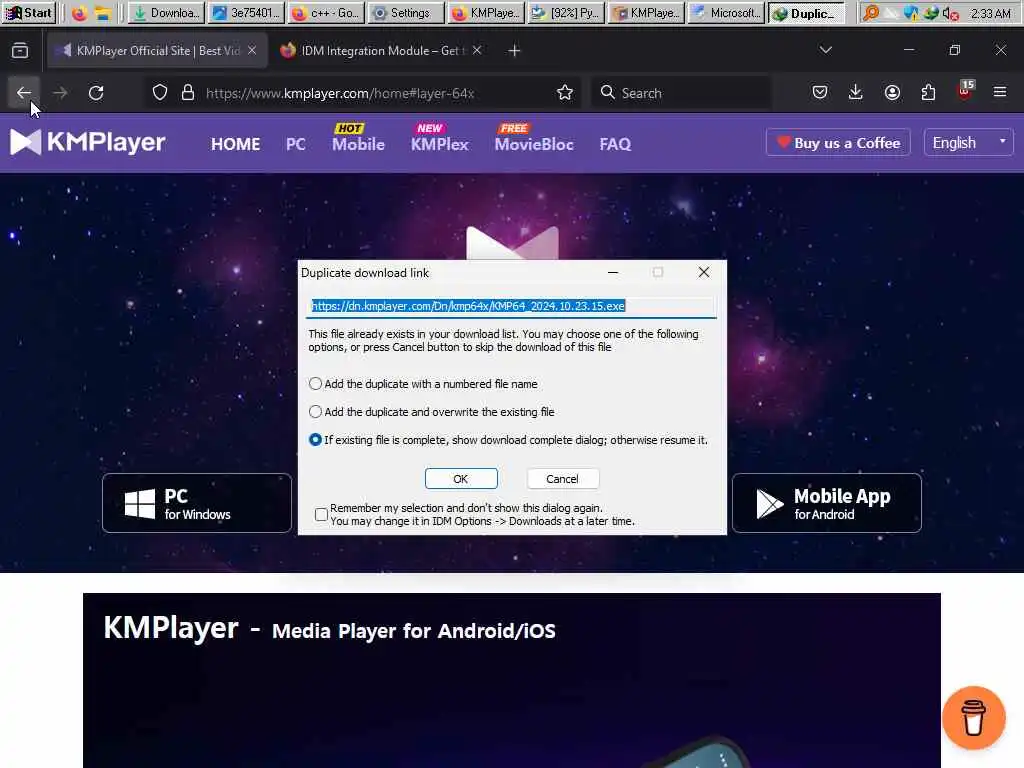
Task: Click the 2:33 AM taskbar clock
Action: (990, 13)
